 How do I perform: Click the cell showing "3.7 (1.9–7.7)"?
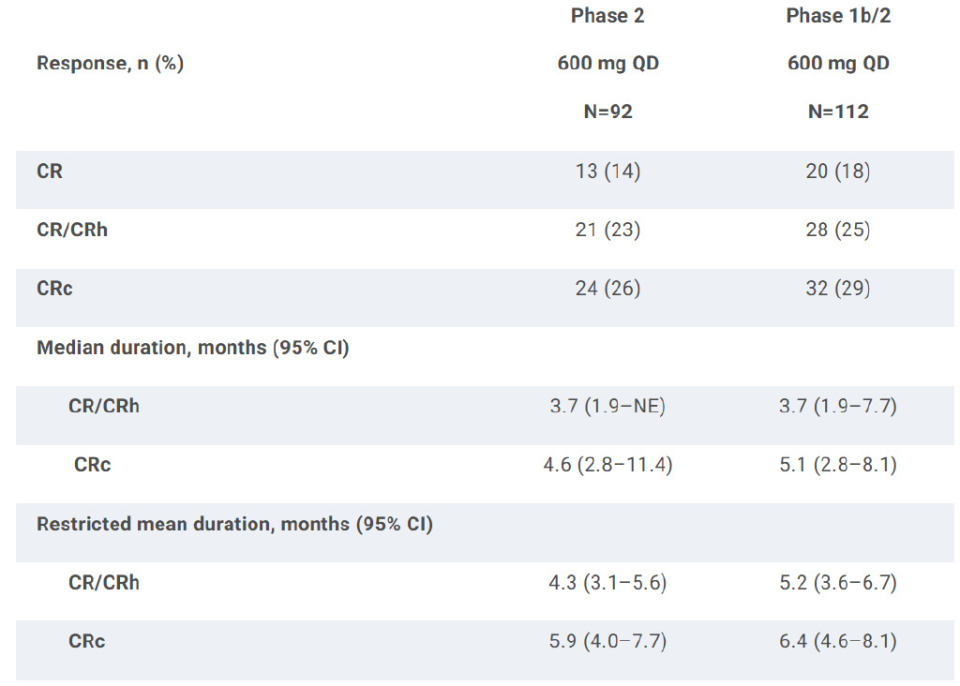coord(838,407)
